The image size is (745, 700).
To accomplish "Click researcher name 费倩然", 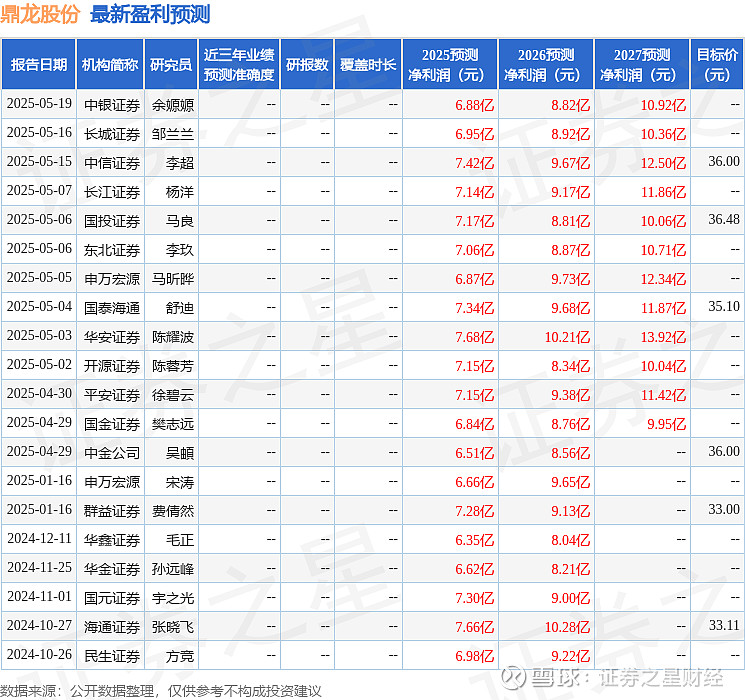I will point(173,511).
